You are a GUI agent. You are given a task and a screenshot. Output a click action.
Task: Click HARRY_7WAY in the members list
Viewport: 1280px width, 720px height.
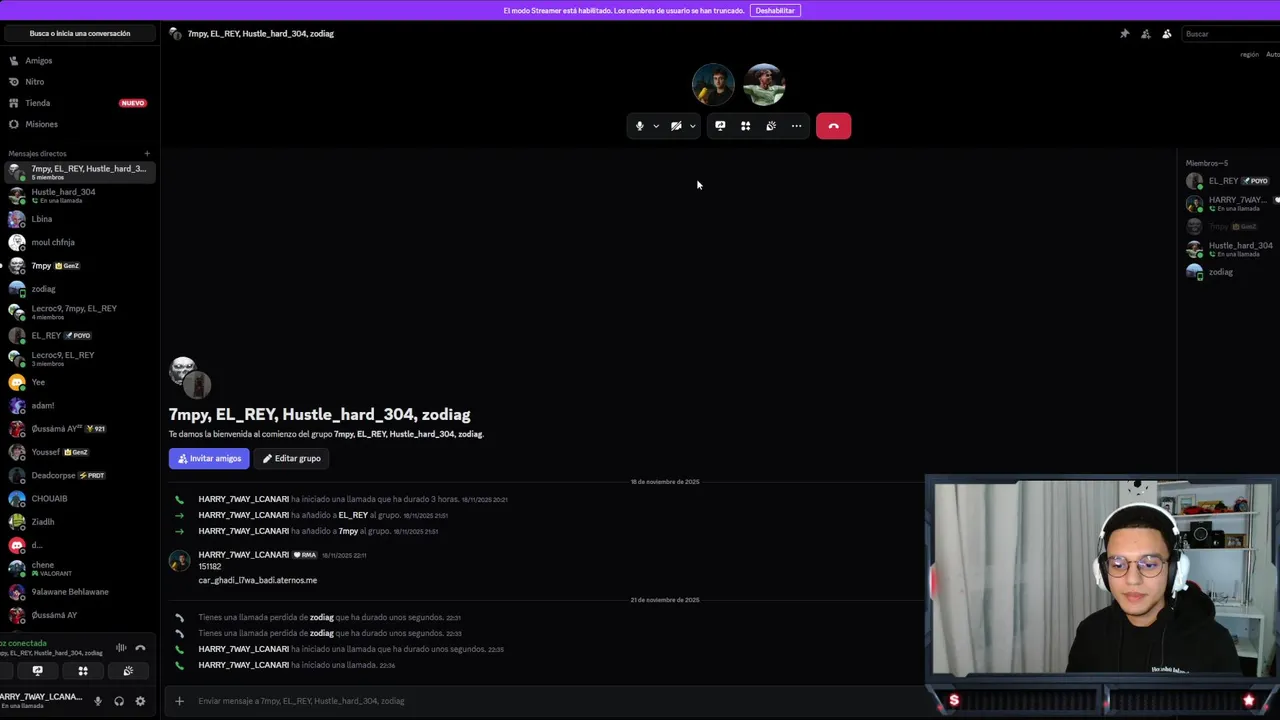coord(1230,203)
